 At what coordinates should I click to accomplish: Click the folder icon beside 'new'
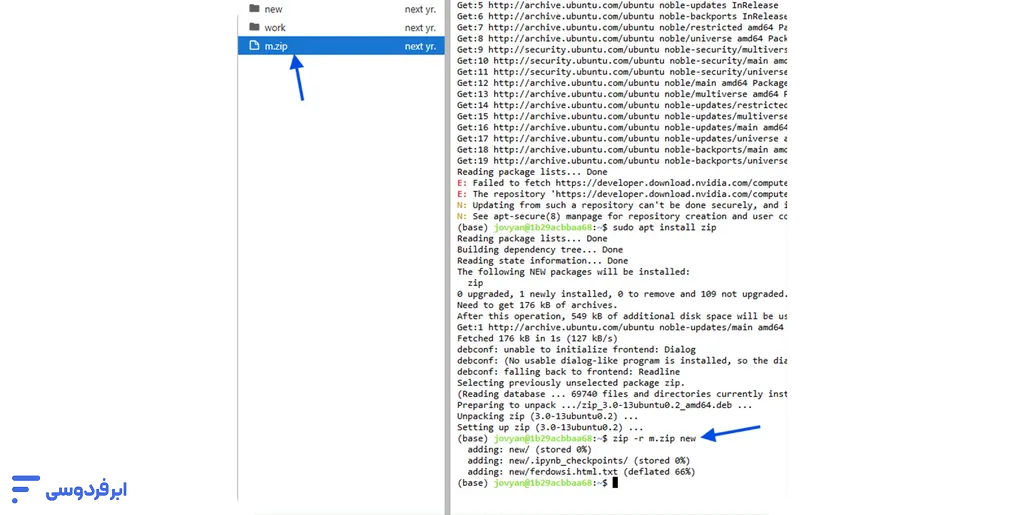tap(254, 9)
